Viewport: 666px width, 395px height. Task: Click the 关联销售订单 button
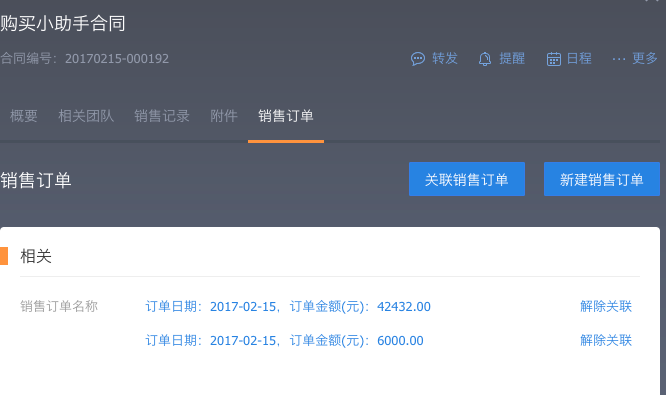point(467,179)
